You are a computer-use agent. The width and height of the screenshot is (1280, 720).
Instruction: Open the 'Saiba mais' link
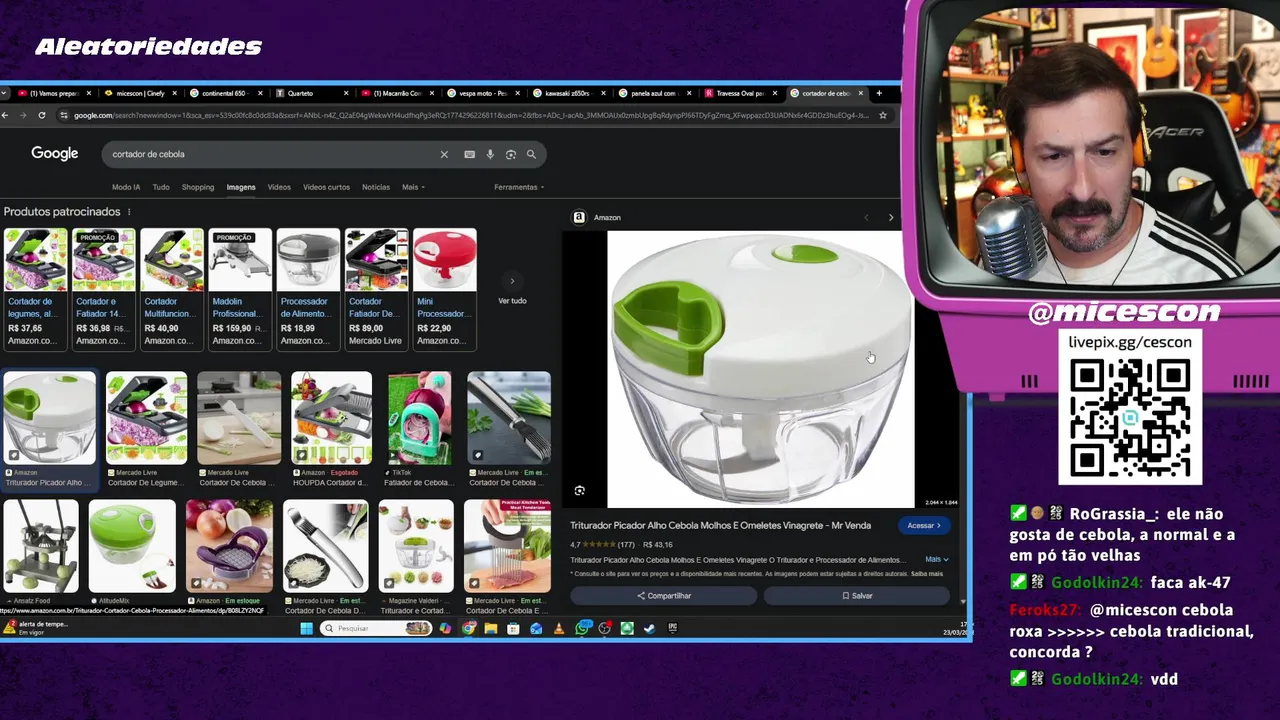pyautogui.click(x=927, y=574)
